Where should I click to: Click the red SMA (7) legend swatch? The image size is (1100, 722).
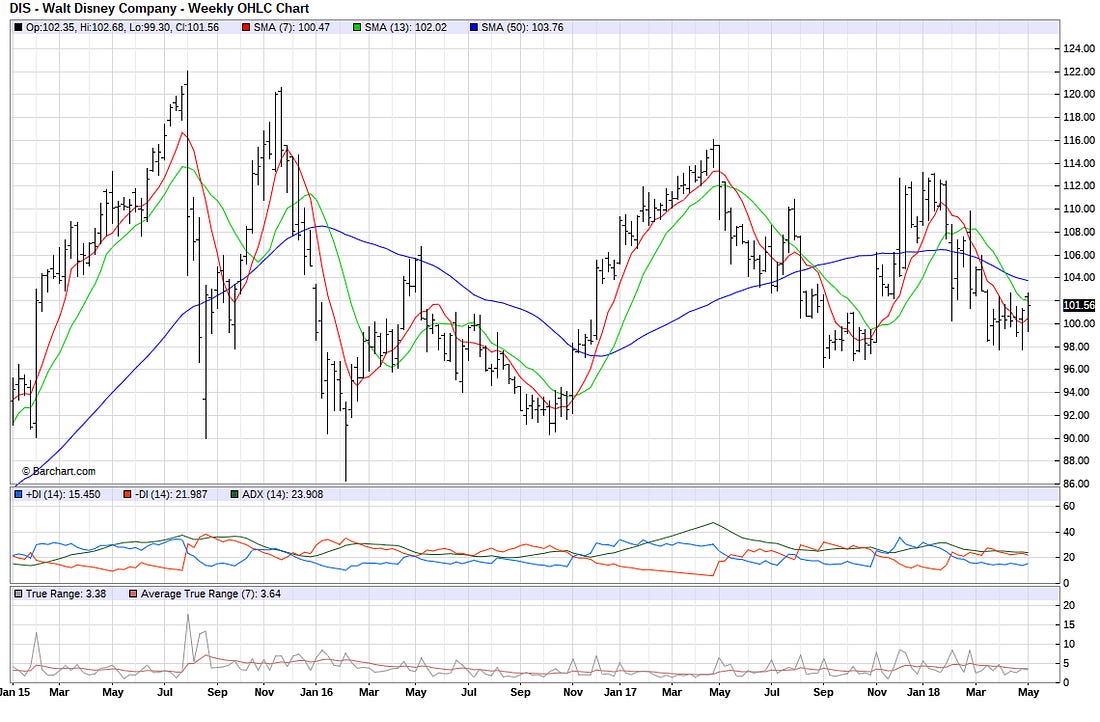point(246,27)
